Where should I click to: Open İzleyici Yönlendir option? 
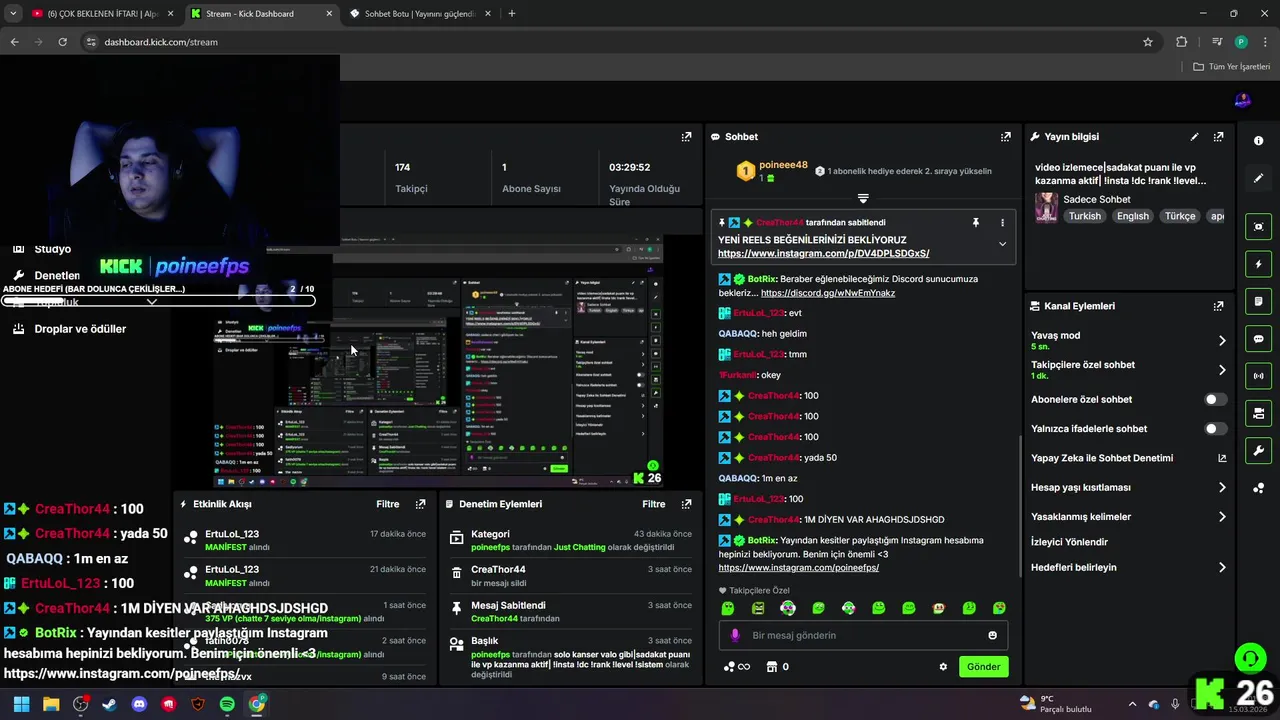[1070, 542]
